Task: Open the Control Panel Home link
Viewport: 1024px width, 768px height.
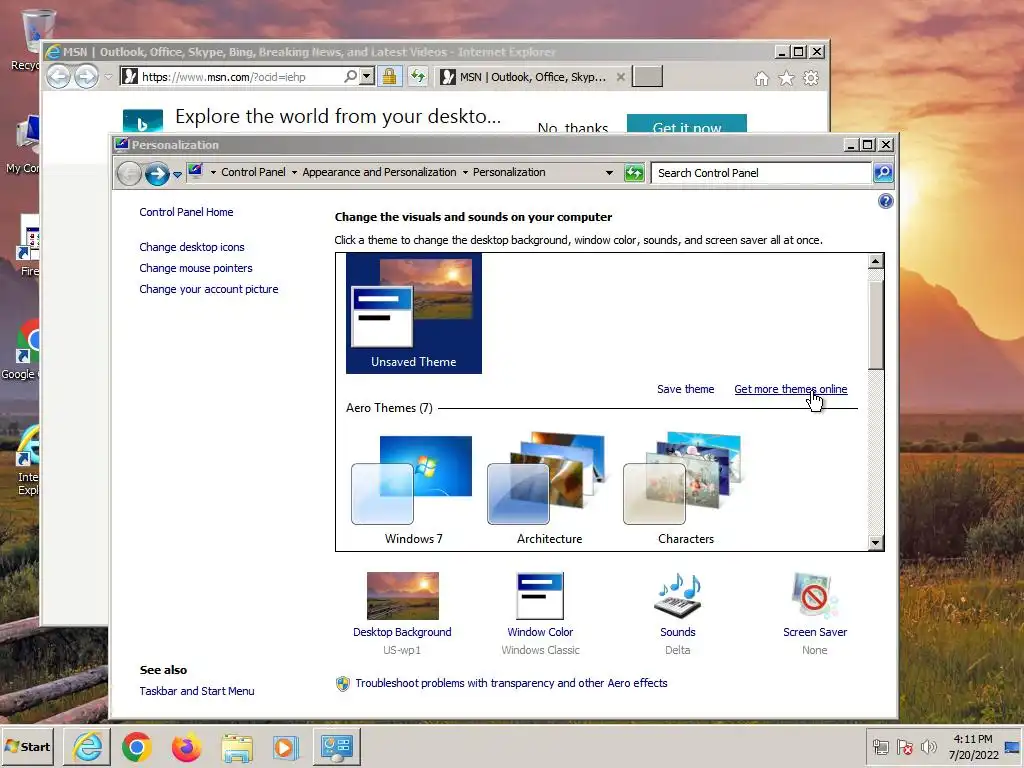Action: coord(186,212)
